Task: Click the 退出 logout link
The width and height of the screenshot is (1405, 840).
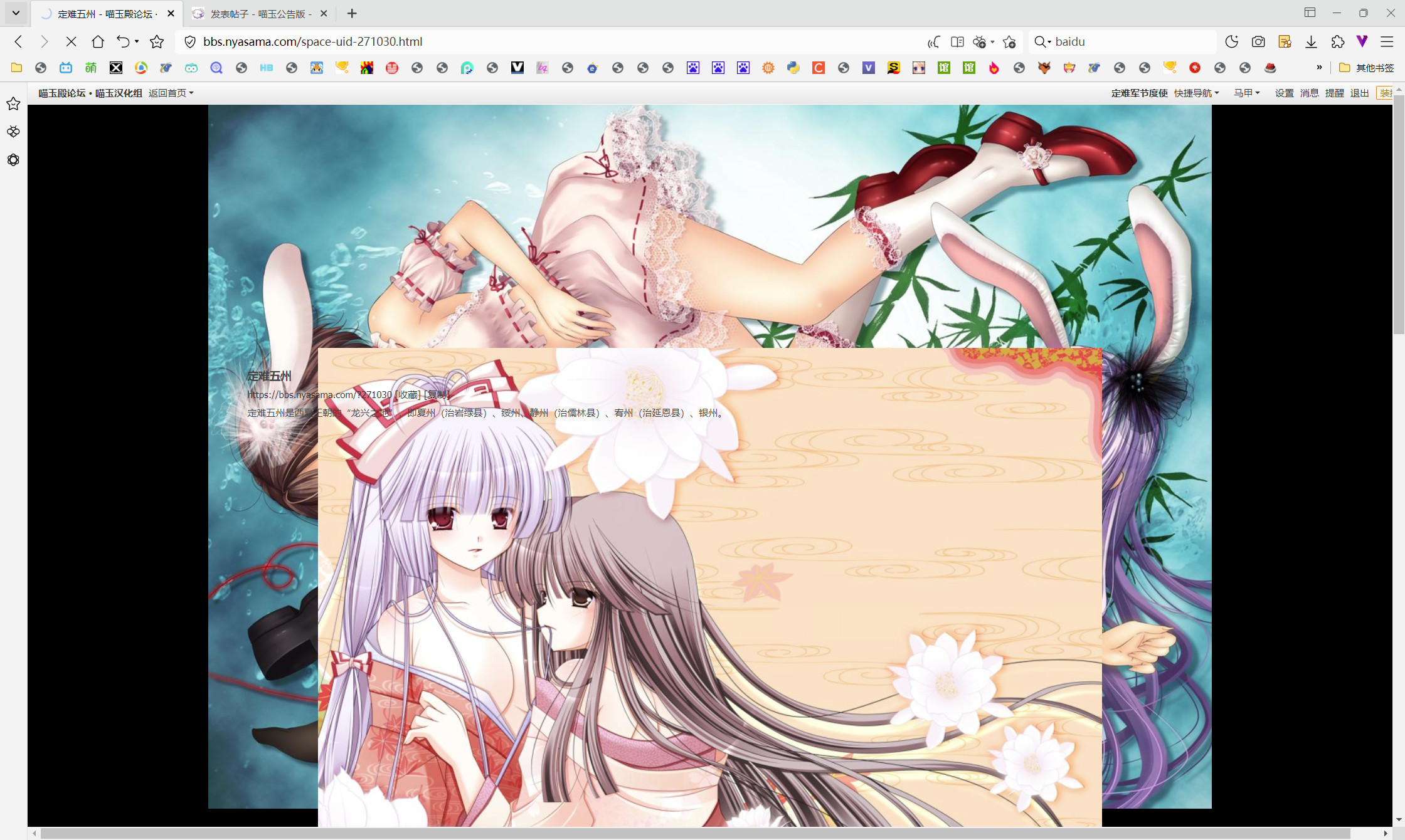Action: pyautogui.click(x=1359, y=93)
